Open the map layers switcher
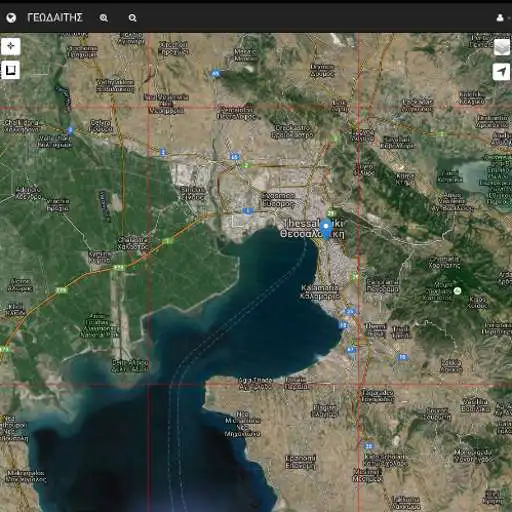512x512 pixels. [x=502, y=47]
